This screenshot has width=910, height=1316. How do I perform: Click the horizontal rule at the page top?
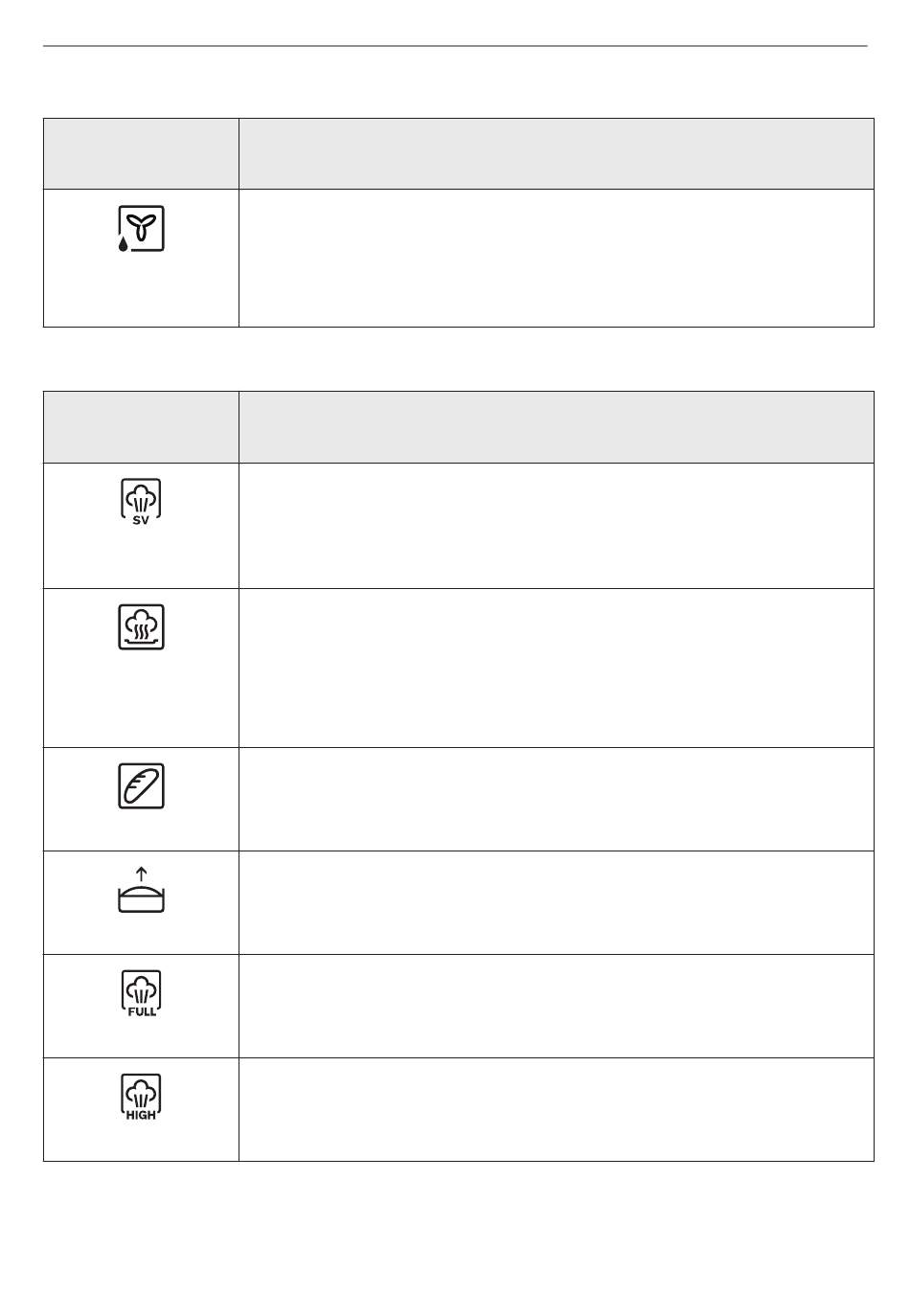click(455, 45)
